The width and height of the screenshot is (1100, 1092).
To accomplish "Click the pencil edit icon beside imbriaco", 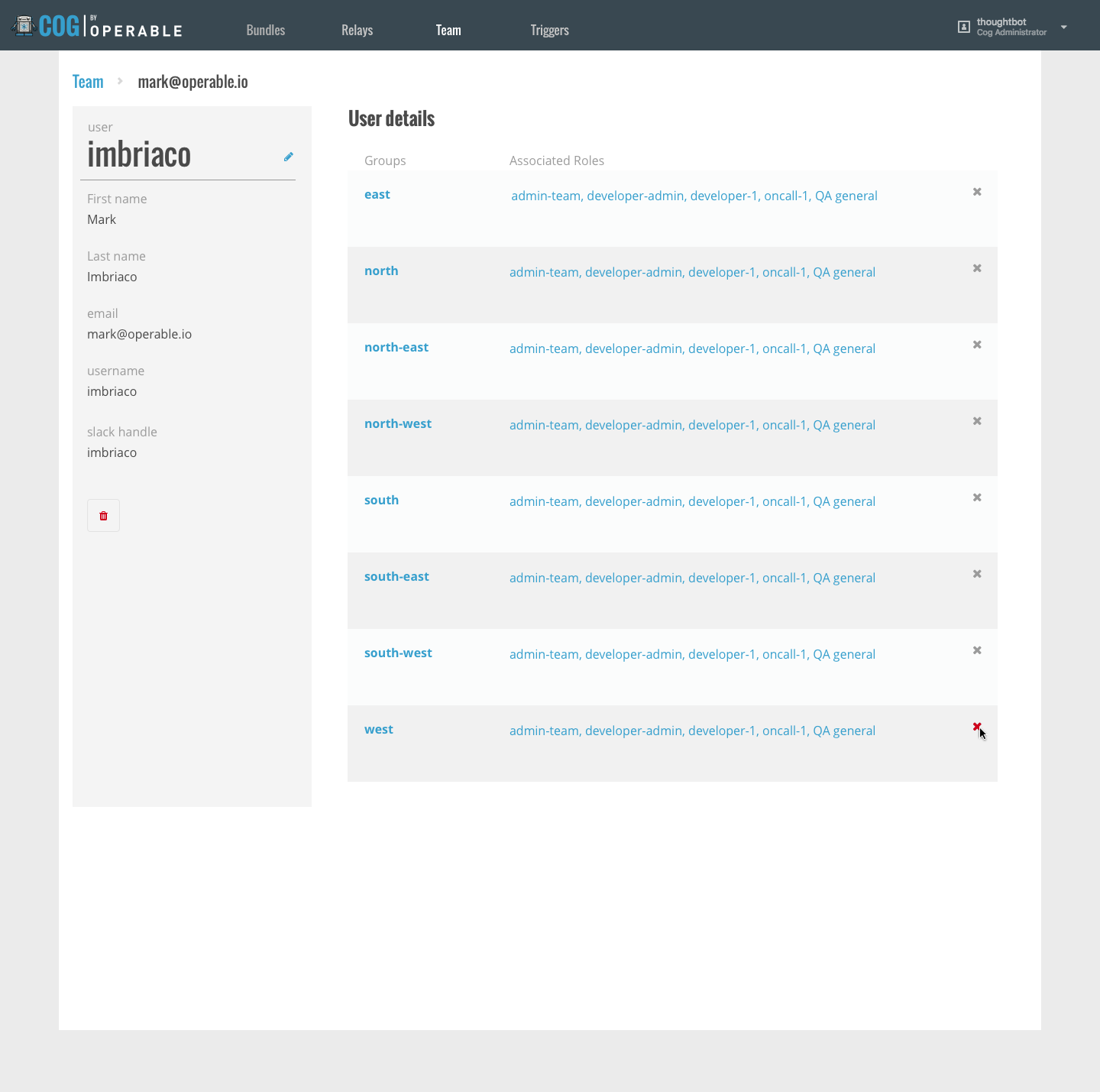I will tap(288, 157).
